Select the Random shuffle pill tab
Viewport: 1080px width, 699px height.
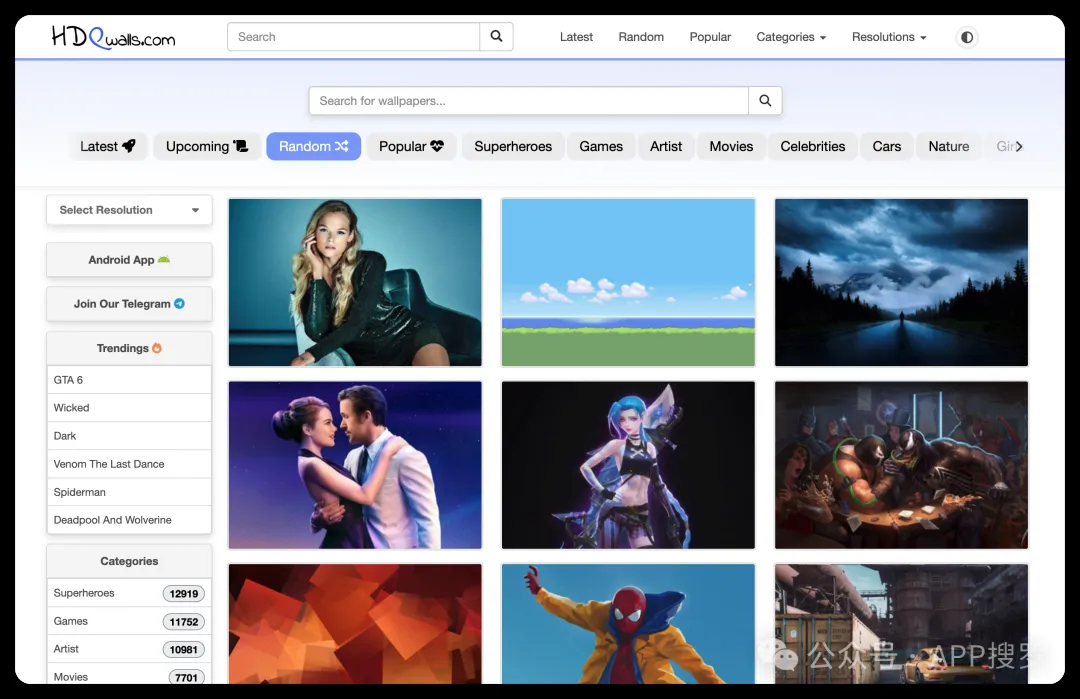click(313, 146)
